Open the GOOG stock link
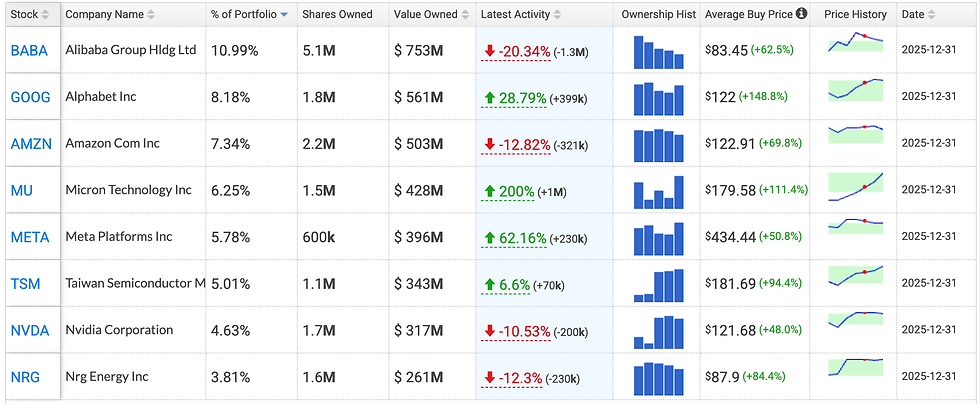Viewport: 980px width, 404px height. [31, 97]
